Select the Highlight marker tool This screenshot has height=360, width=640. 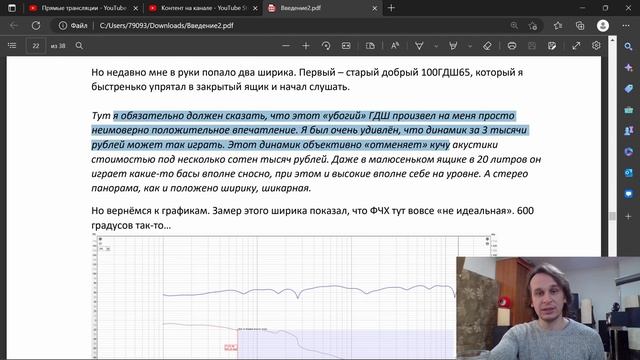tap(453, 46)
